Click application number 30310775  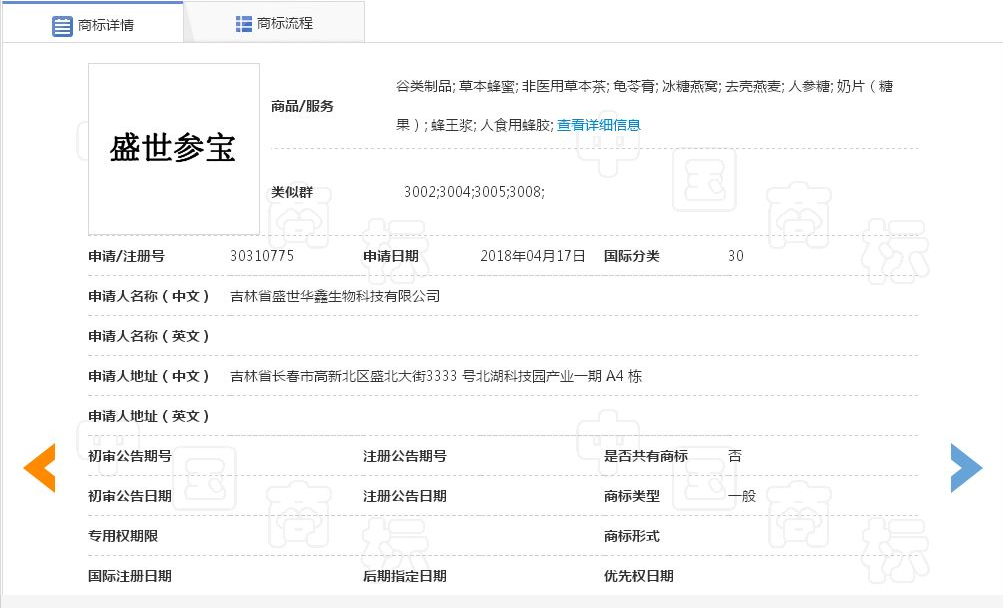pos(262,256)
